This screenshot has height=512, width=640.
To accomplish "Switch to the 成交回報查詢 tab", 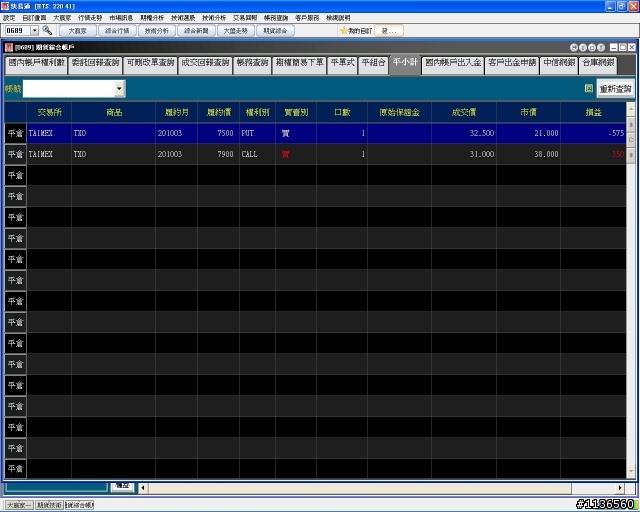I will pyautogui.click(x=205, y=65).
